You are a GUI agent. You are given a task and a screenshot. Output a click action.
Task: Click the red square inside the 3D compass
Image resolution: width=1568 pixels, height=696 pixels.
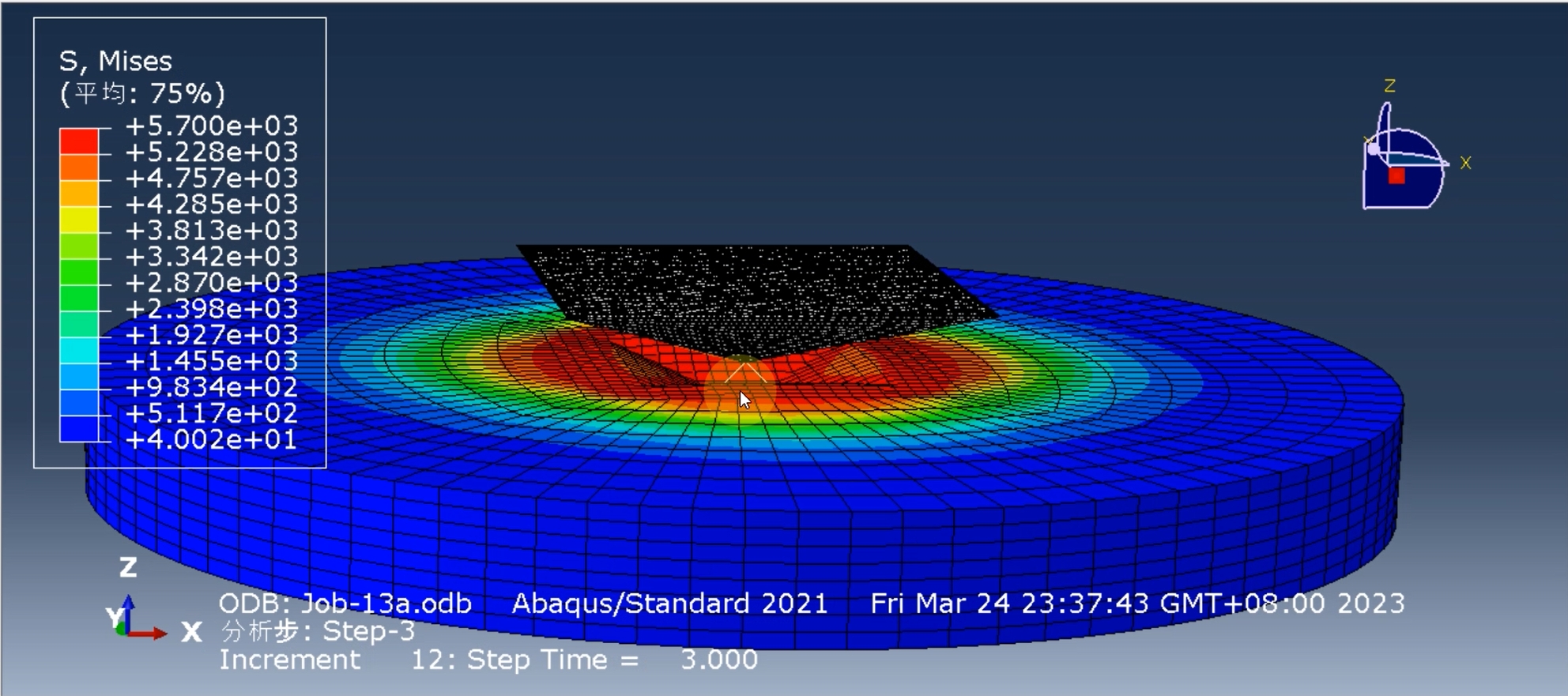(1396, 175)
